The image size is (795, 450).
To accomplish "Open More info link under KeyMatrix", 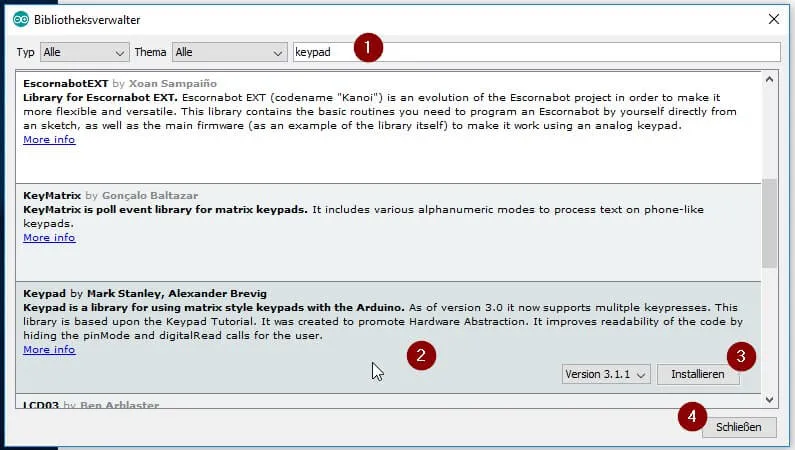I will click(49, 238).
